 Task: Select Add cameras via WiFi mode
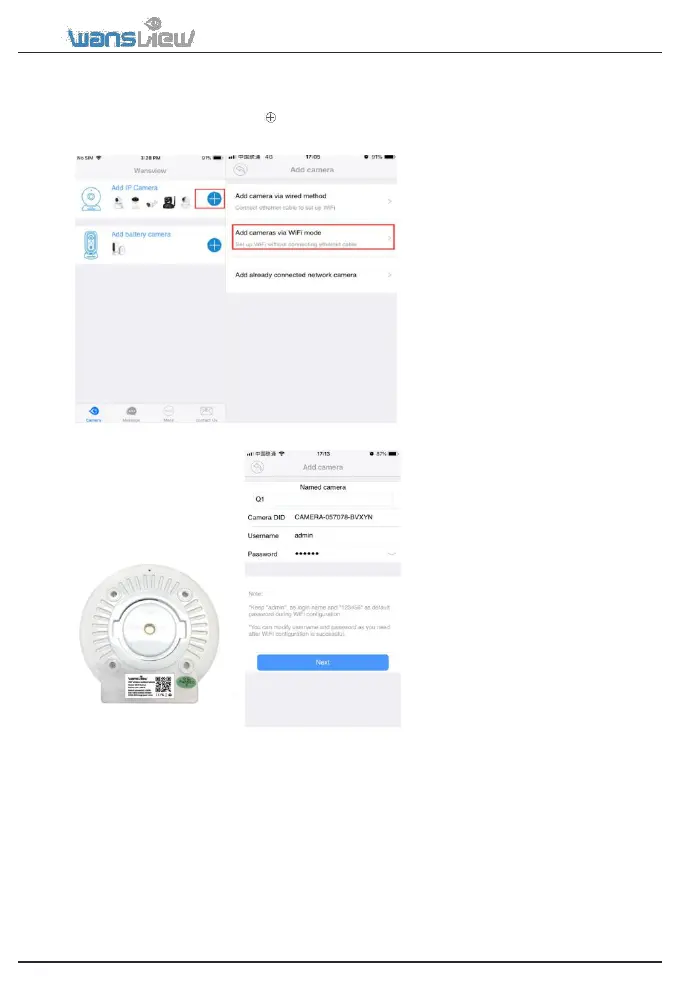click(x=313, y=237)
